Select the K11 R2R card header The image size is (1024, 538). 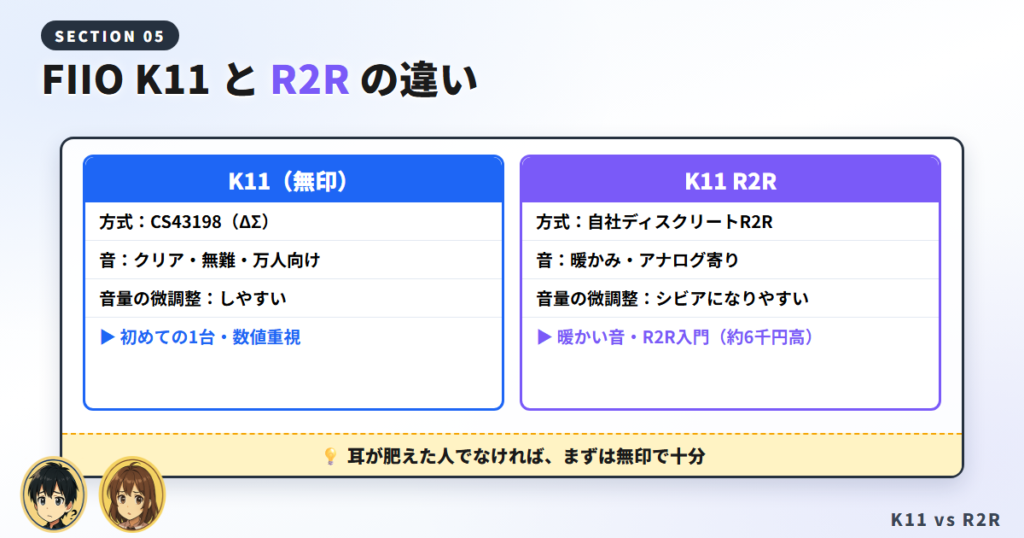point(730,180)
